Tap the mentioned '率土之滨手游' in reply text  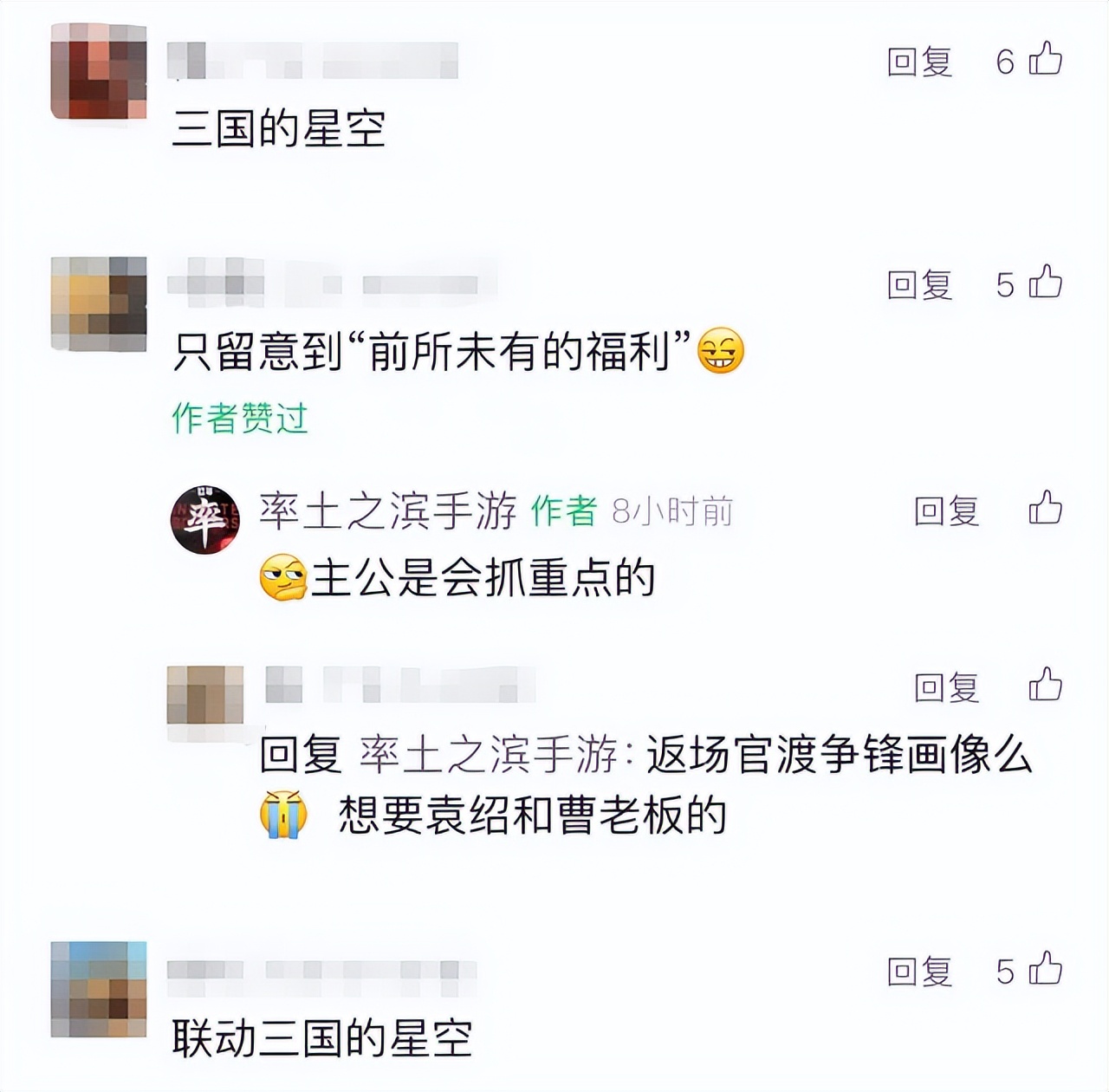point(488,755)
